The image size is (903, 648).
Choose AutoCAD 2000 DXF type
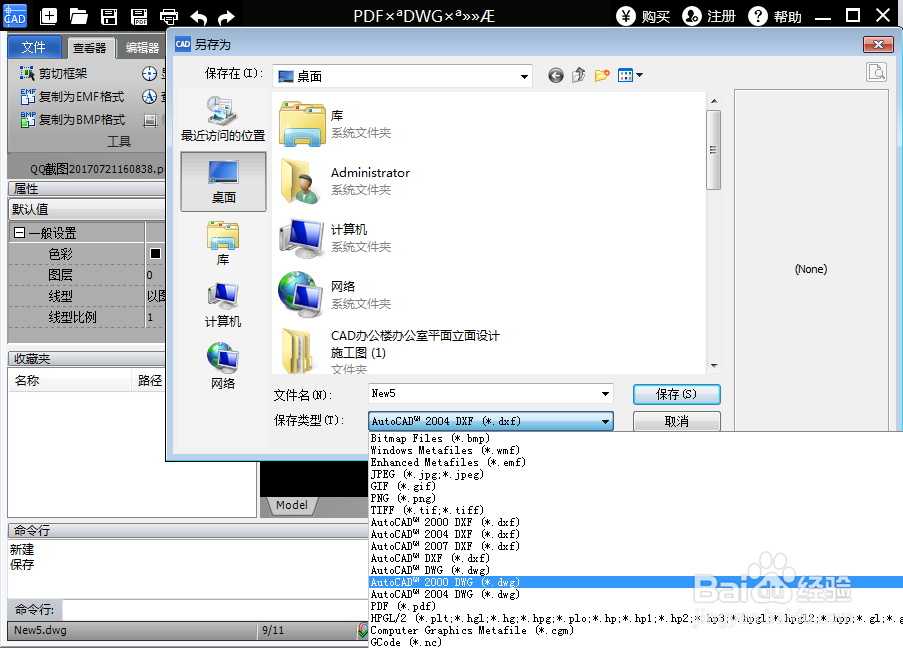636,522
